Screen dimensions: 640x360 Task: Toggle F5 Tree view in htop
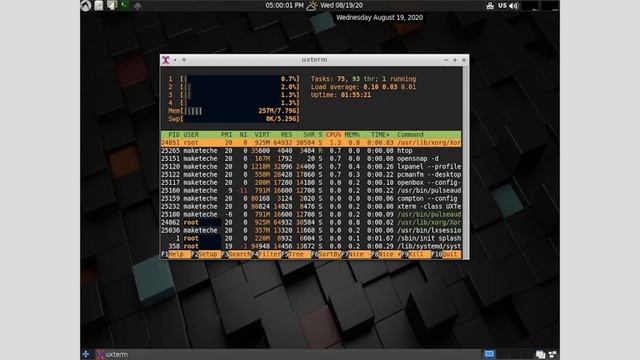pos(296,254)
